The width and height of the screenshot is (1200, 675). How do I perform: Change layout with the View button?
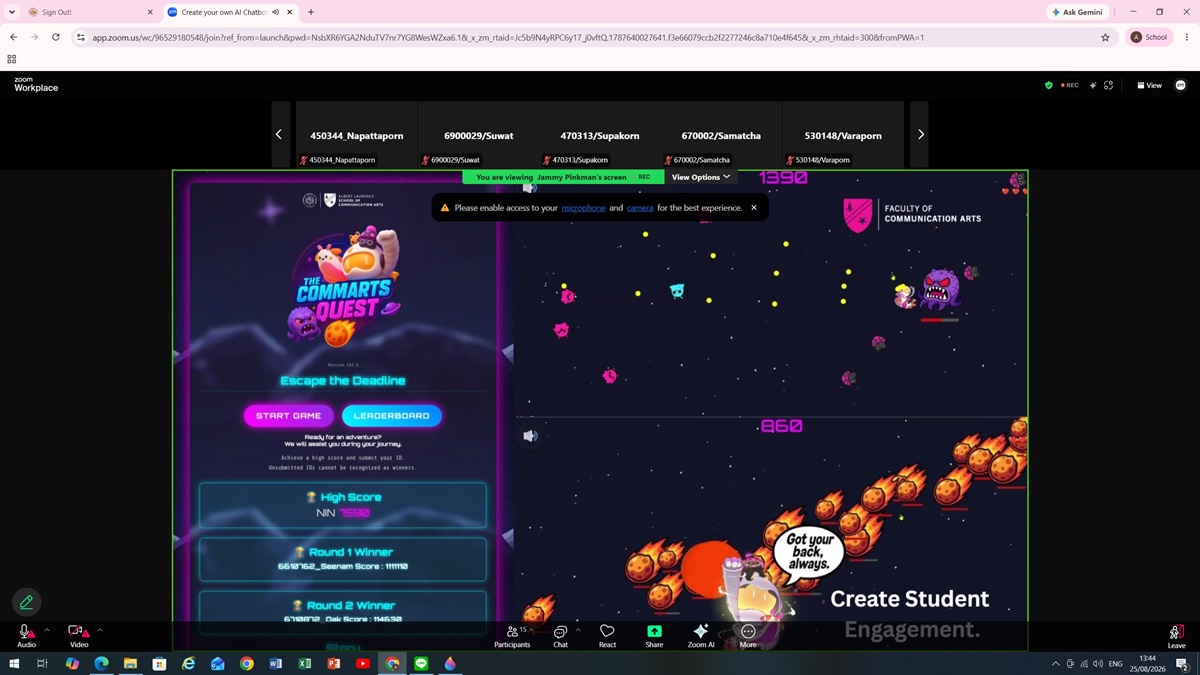coord(1149,86)
